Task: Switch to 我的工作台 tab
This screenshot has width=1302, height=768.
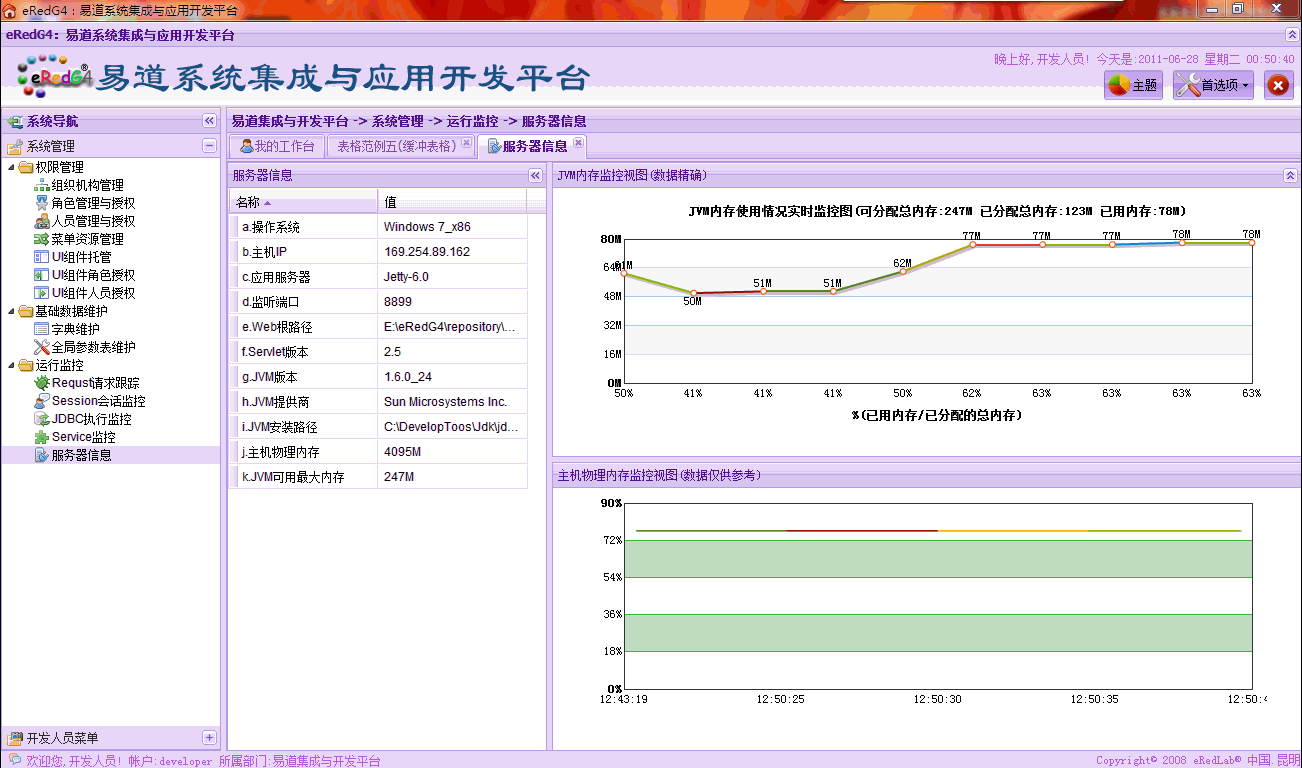Action: pyautogui.click(x=277, y=147)
